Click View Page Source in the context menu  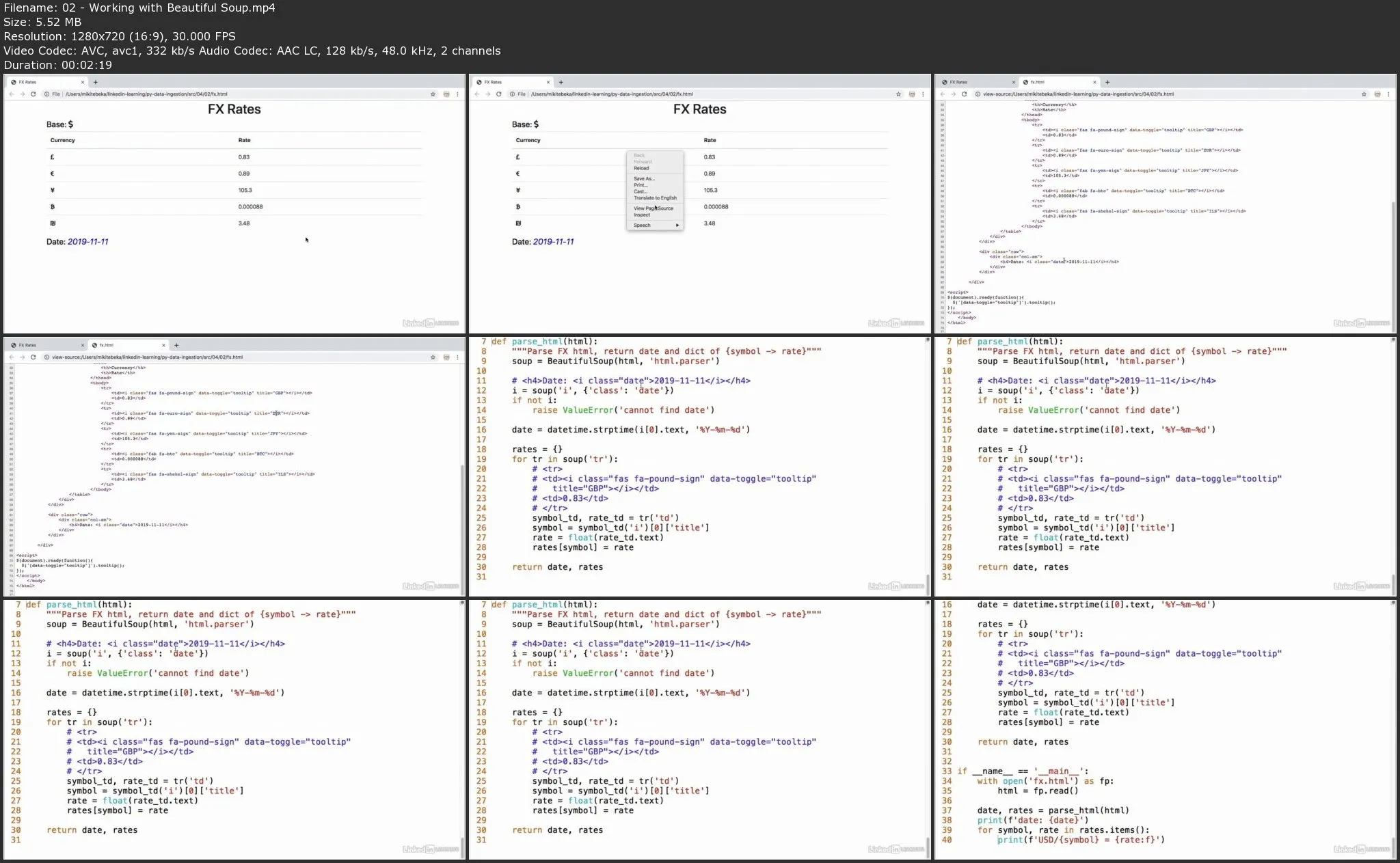(x=653, y=208)
